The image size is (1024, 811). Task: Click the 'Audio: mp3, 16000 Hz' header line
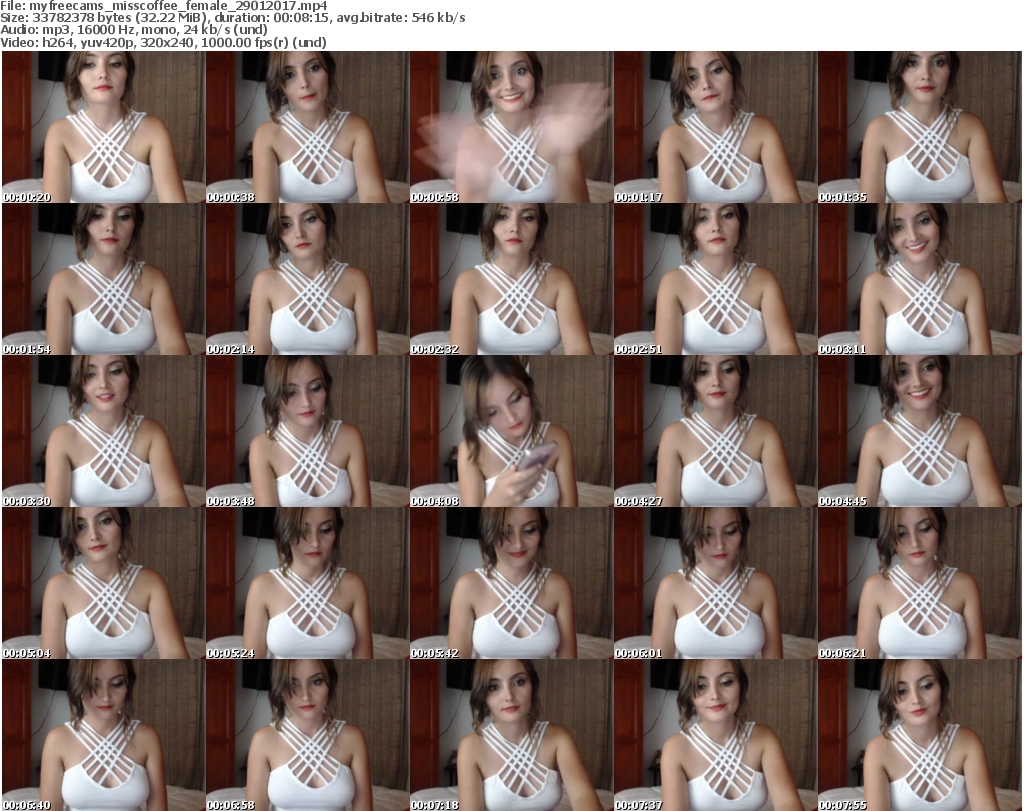(134, 30)
